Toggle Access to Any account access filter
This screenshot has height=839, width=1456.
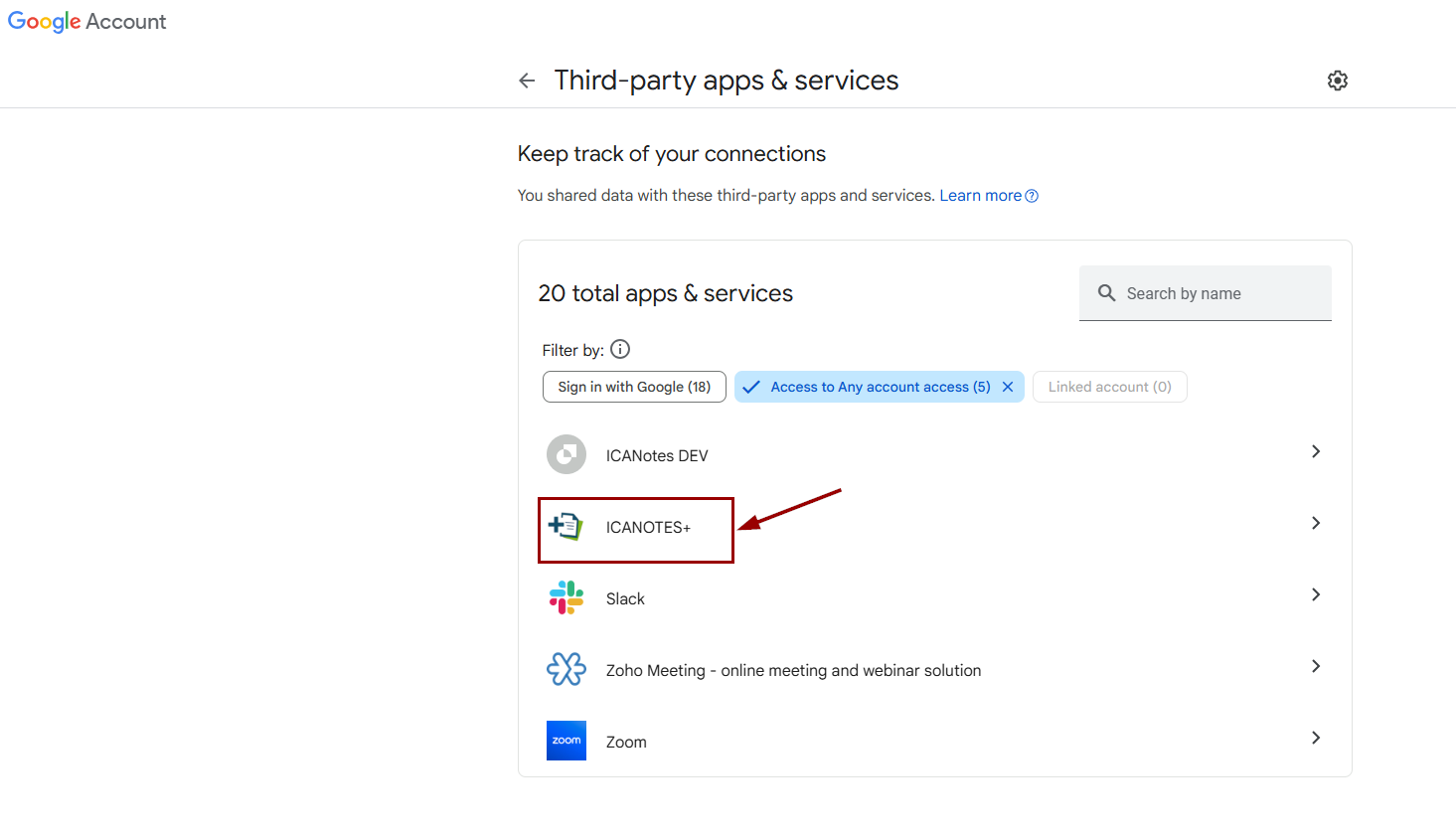pos(881,387)
